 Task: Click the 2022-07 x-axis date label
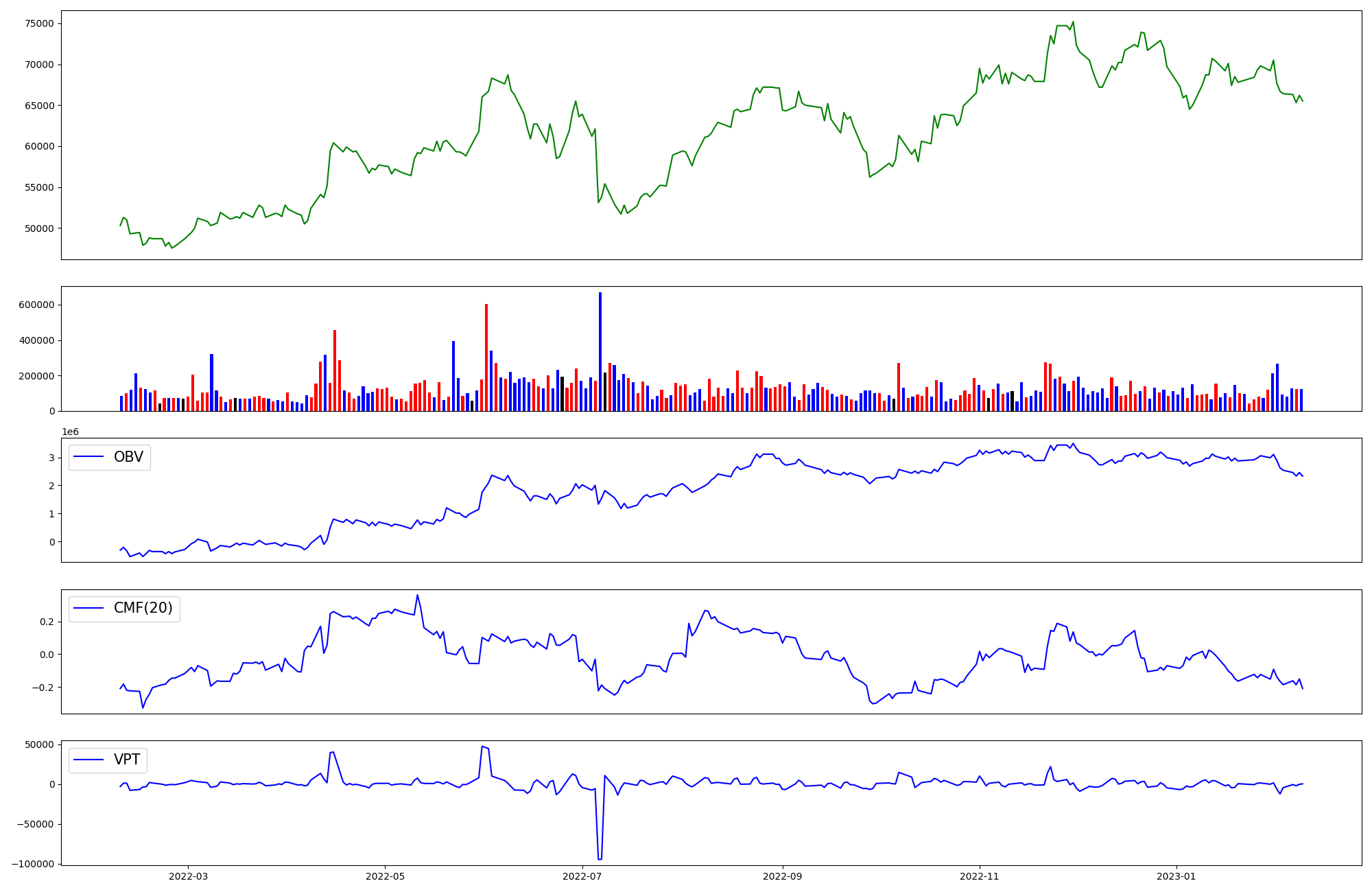(582, 876)
